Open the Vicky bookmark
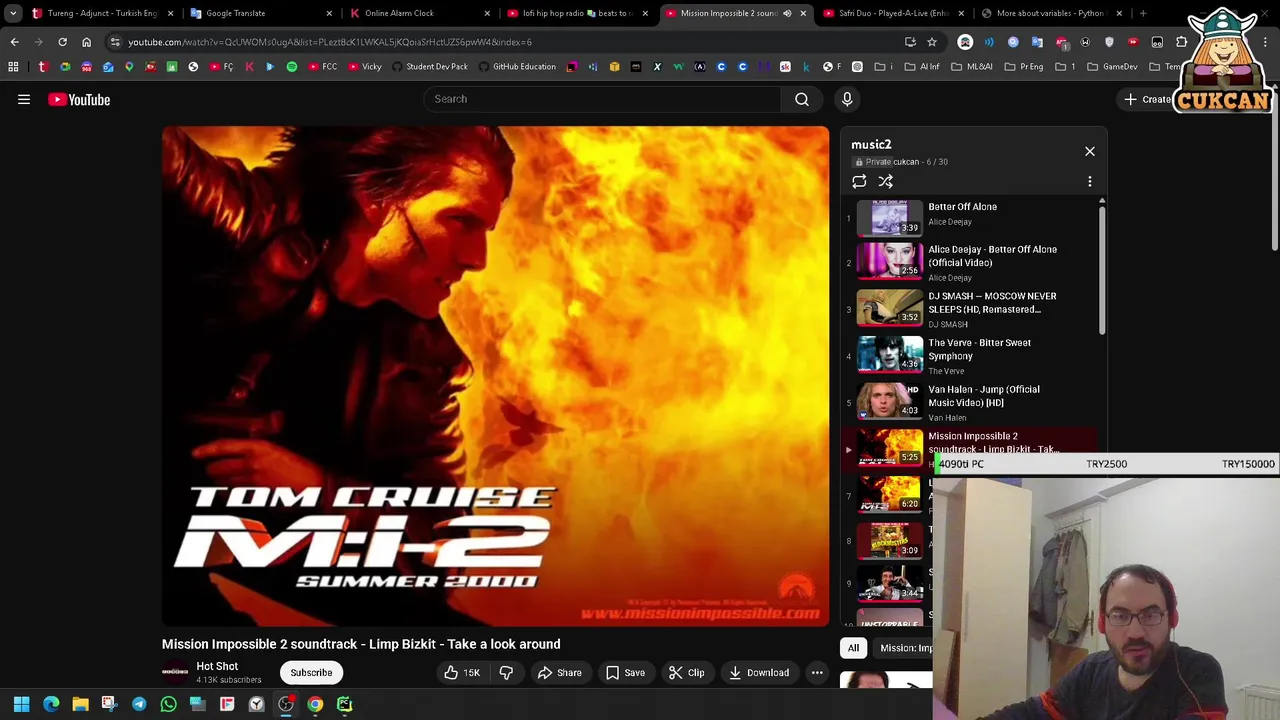This screenshot has width=1280, height=720. point(364,67)
